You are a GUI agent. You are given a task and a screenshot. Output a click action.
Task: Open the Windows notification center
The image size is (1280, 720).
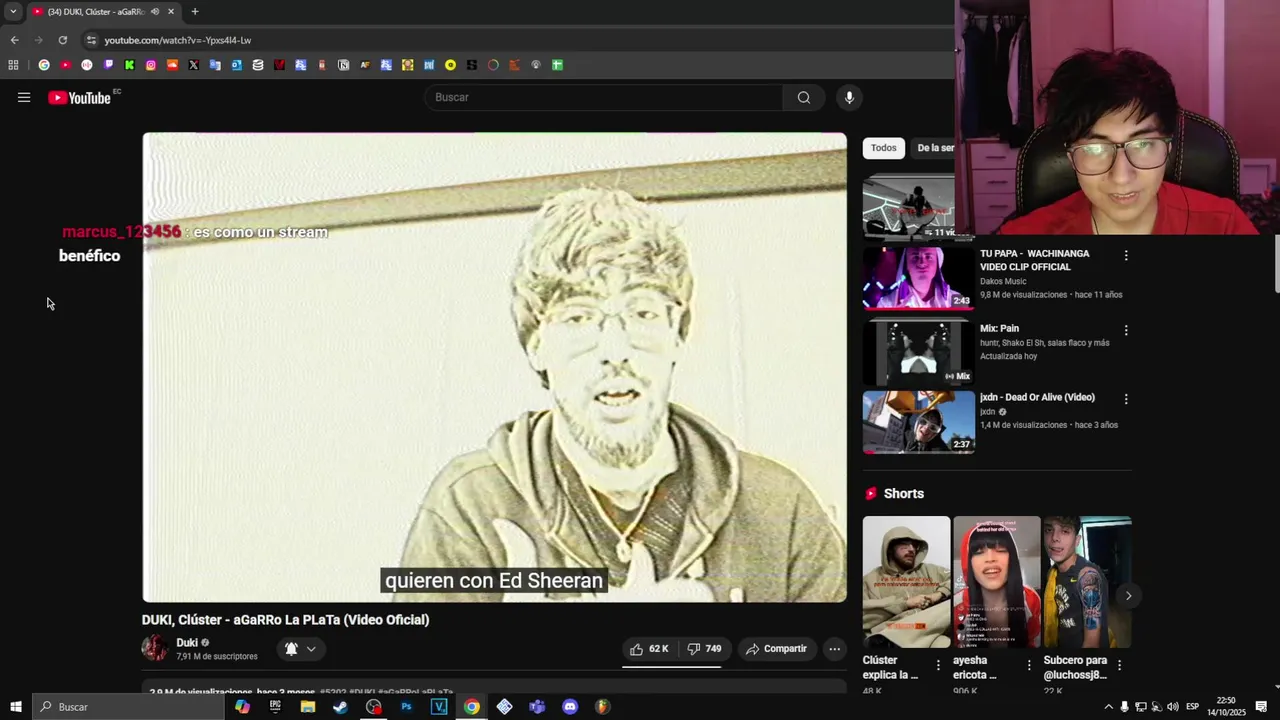coord(1262,707)
